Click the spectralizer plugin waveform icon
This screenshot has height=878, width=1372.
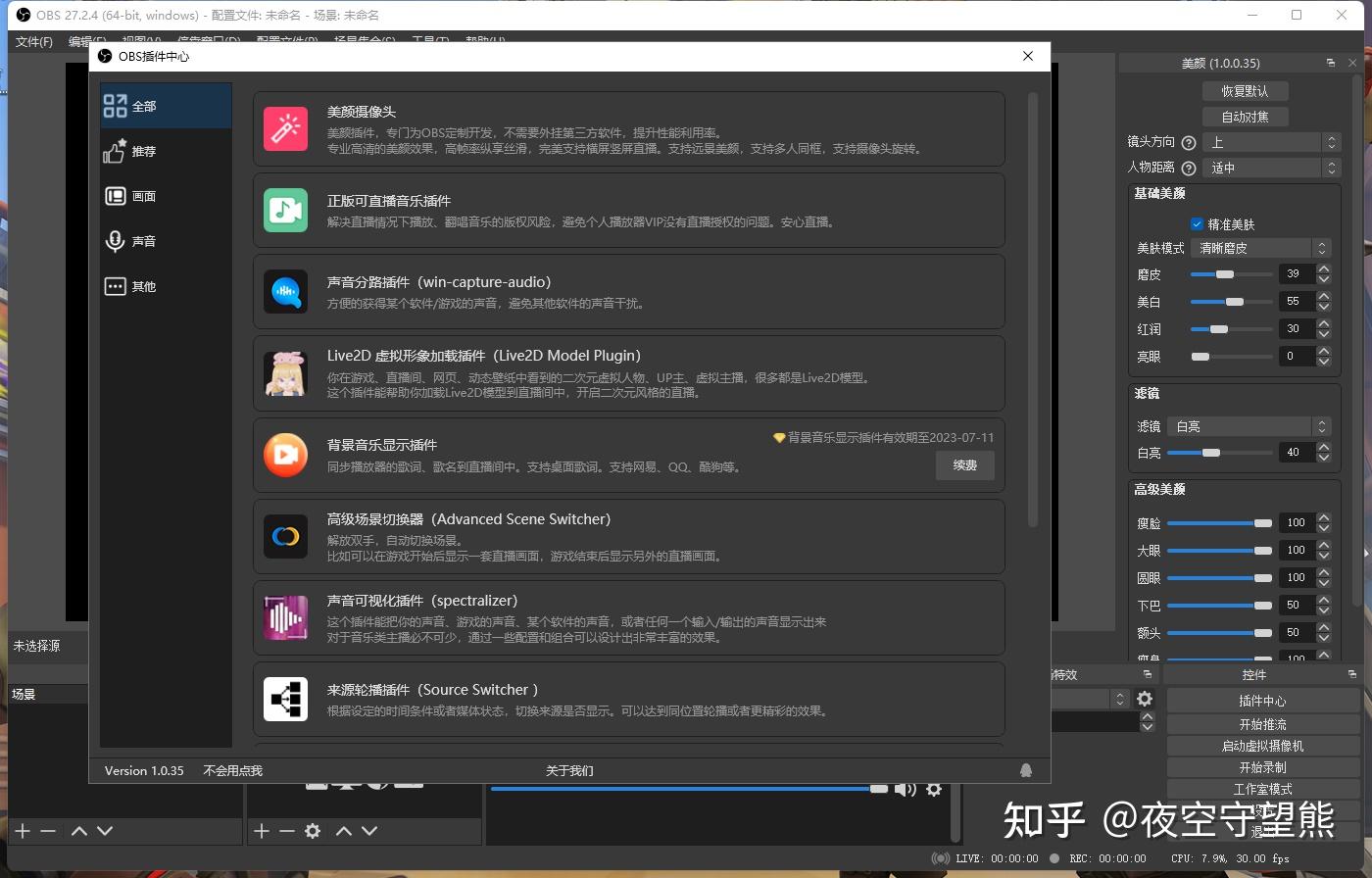pos(285,617)
